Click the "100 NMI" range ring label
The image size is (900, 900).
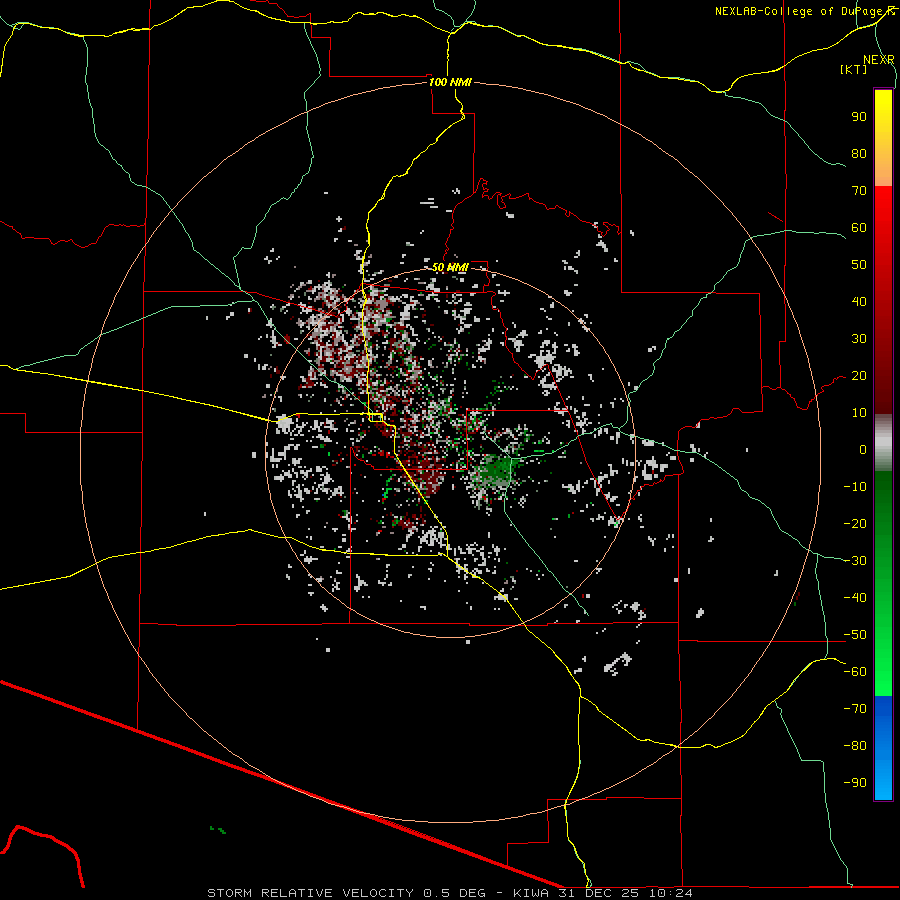(450, 82)
